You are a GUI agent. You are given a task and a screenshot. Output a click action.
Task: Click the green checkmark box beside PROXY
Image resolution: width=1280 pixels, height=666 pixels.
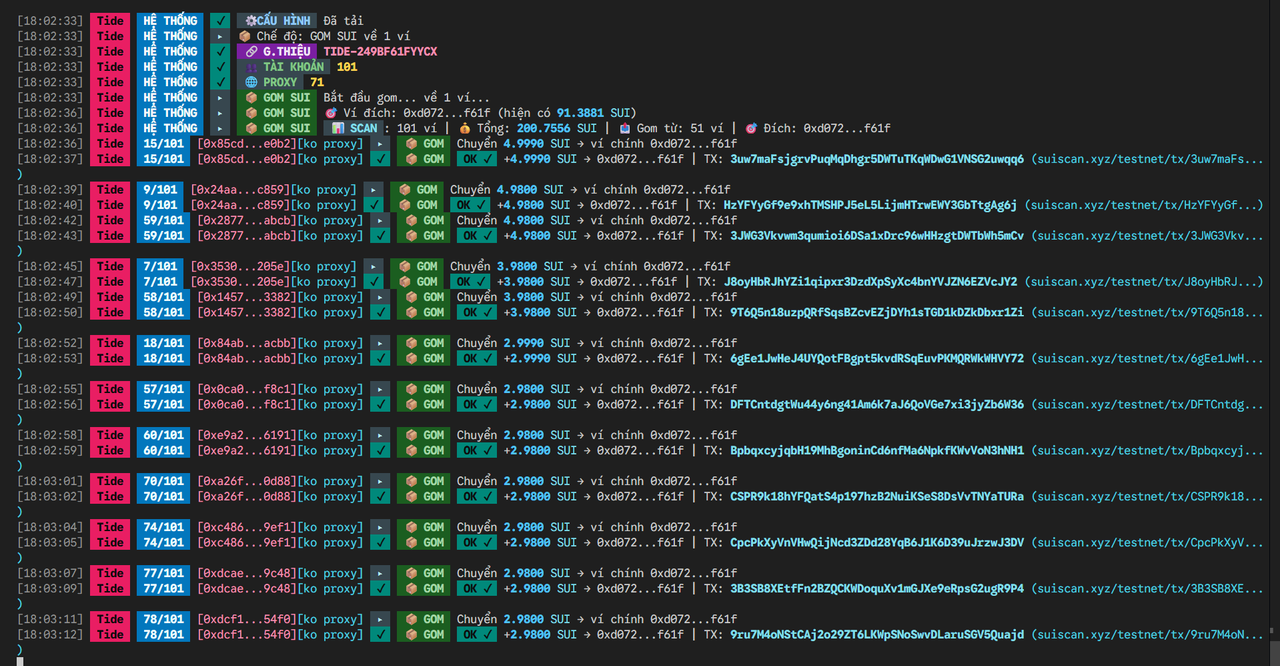coord(220,82)
